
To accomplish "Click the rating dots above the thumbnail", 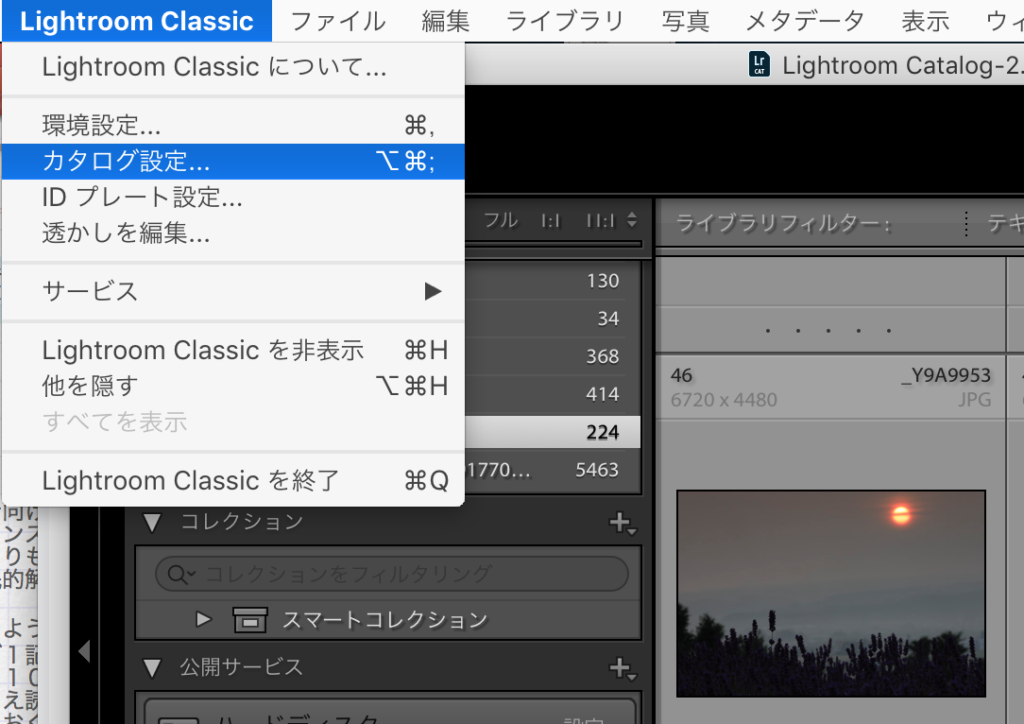I will (828, 331).
